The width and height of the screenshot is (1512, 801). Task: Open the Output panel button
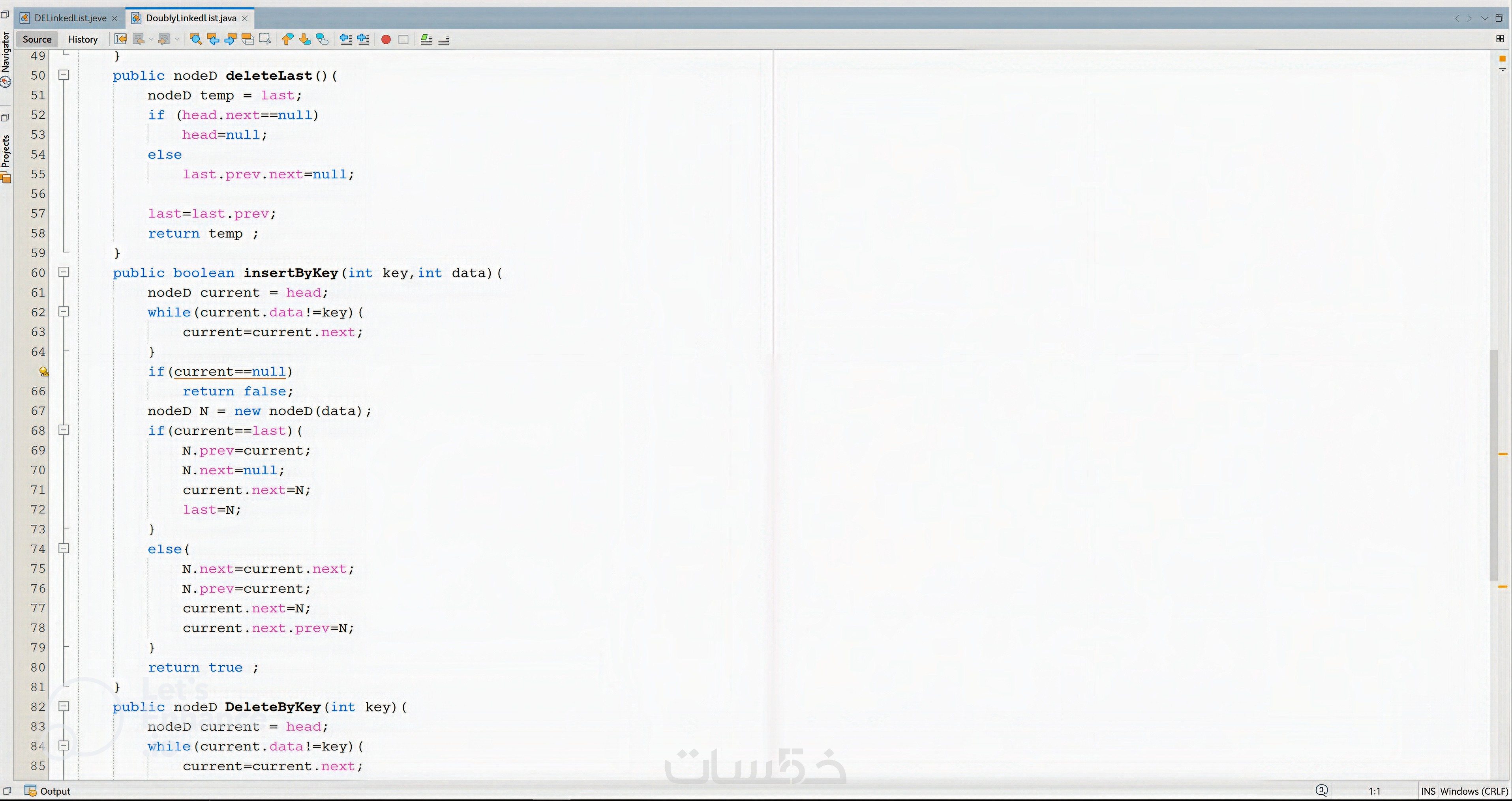[x=48, y=791]
